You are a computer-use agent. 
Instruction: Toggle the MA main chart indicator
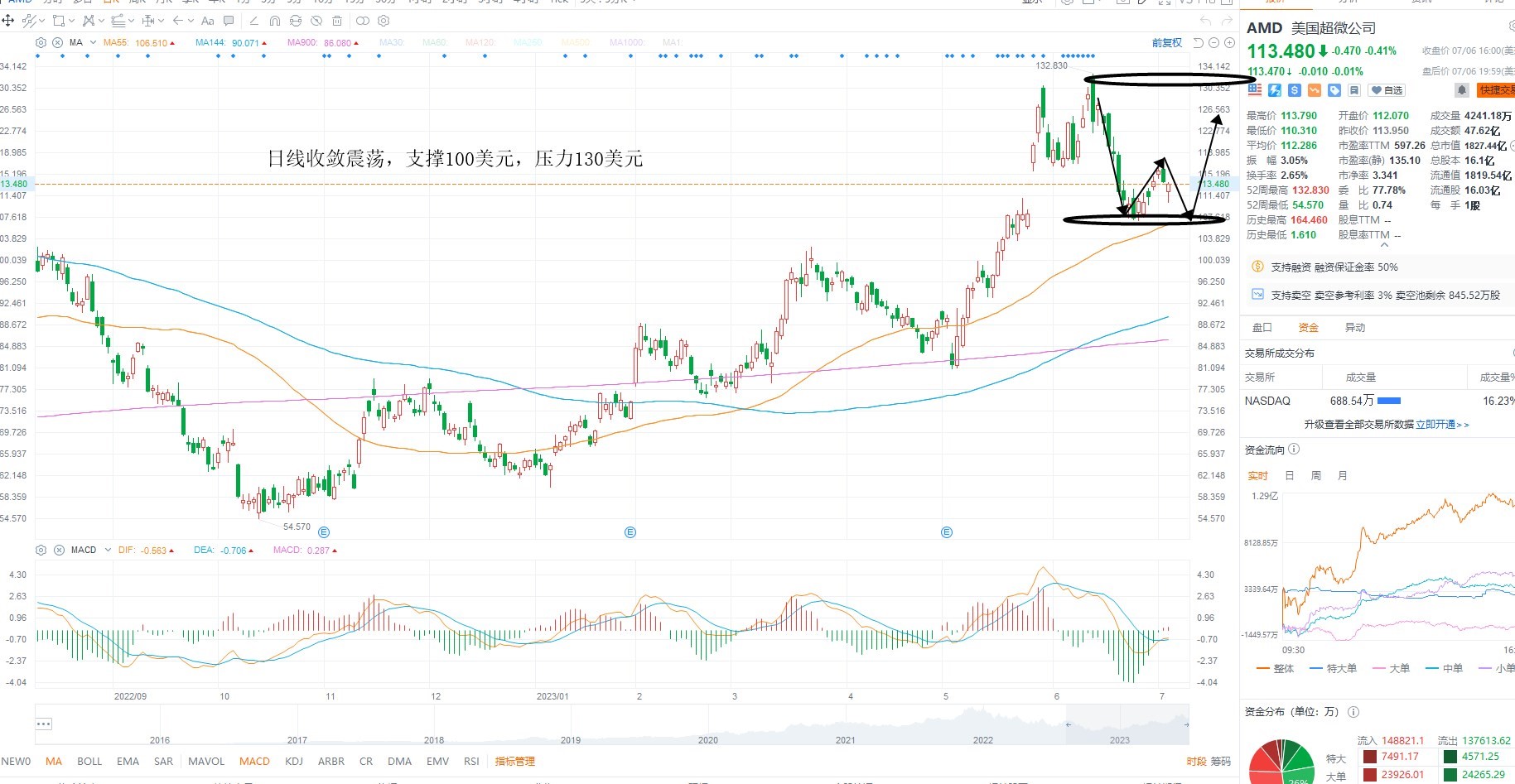54,761
